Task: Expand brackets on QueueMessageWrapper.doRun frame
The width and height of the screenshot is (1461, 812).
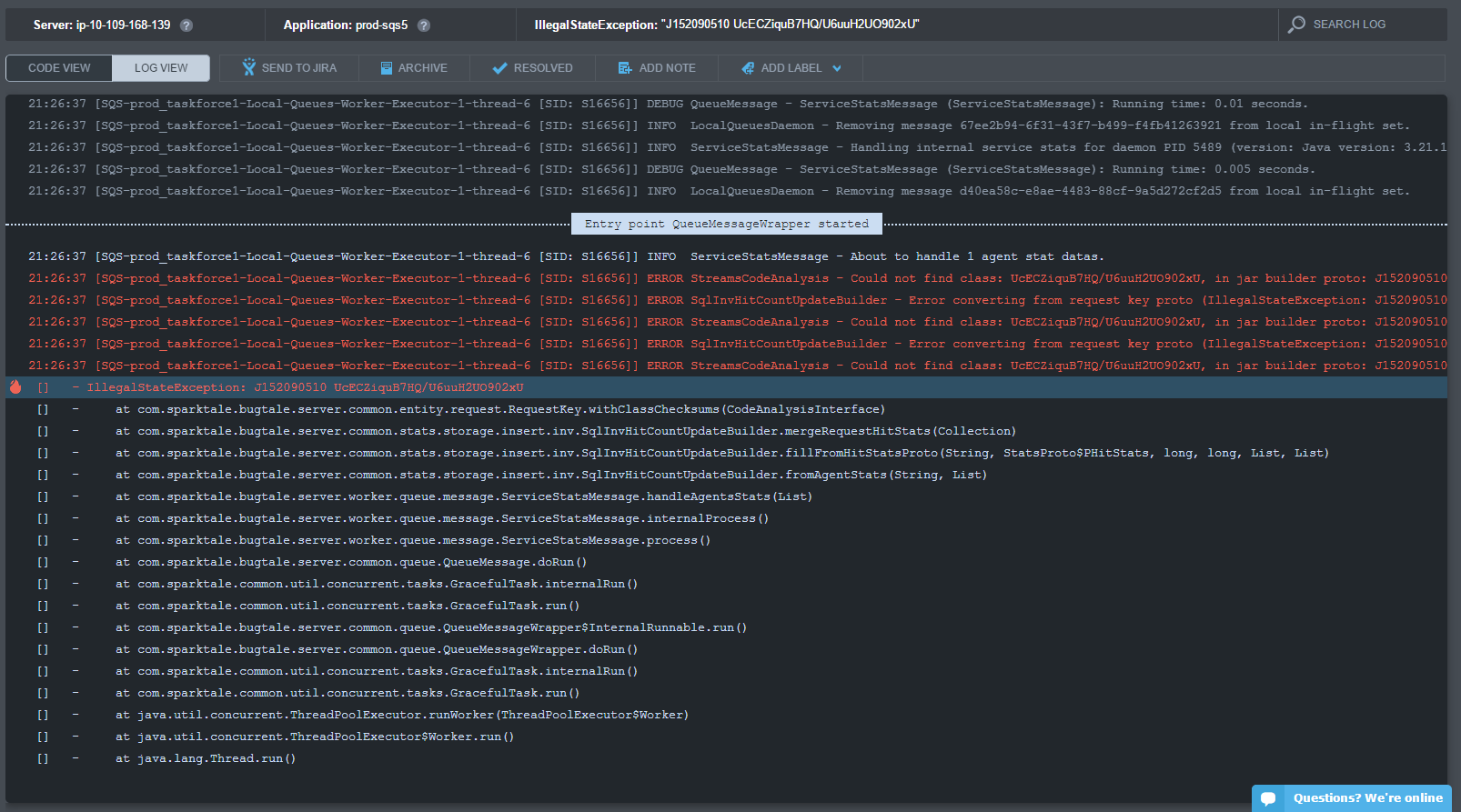Action: coord(43,649)
